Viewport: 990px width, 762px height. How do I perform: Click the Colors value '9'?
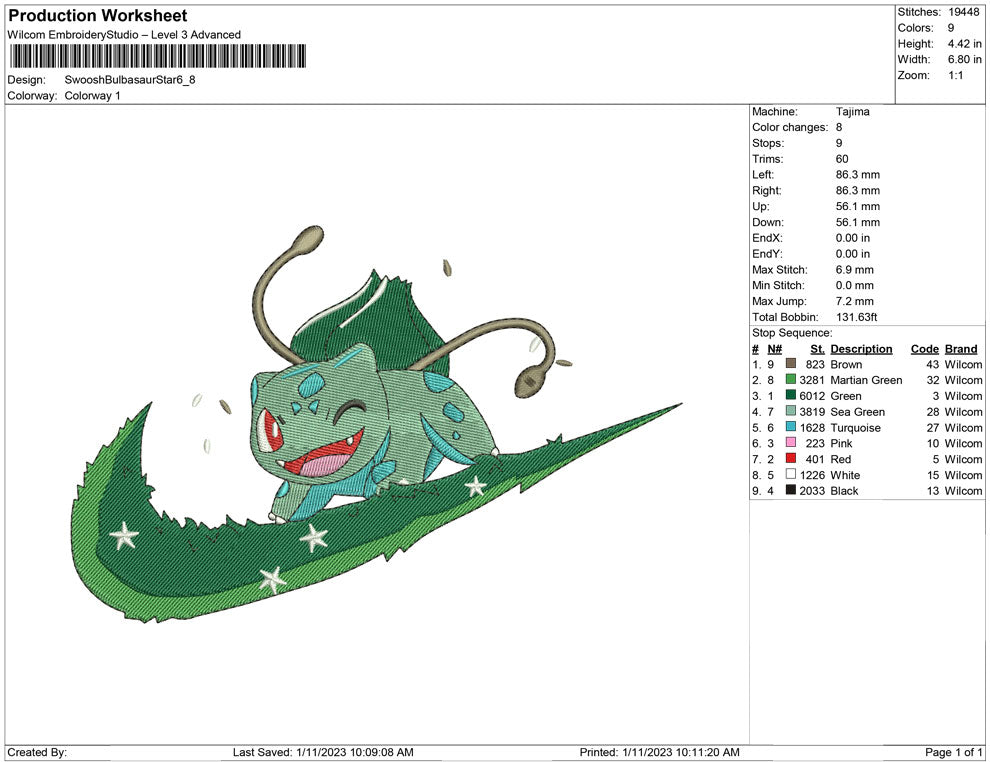pos(951,28)
